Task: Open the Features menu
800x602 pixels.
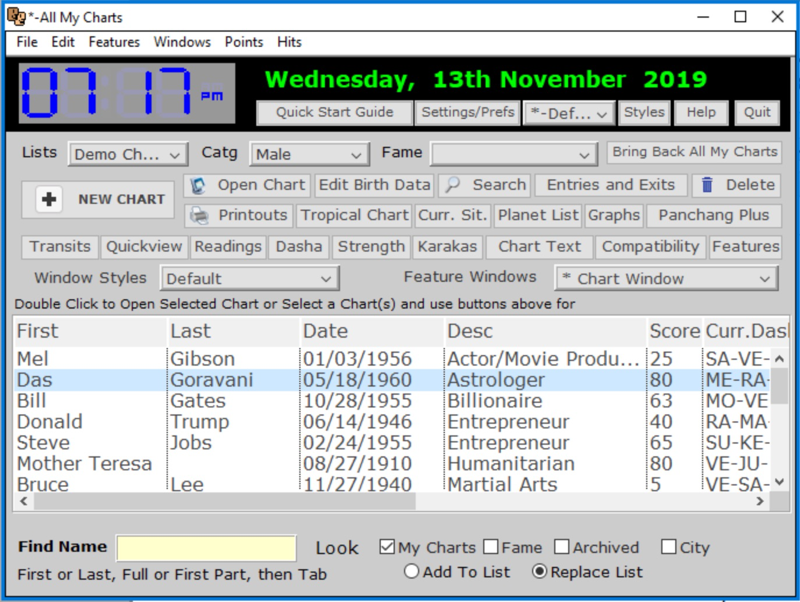Action: coord(114,42)
